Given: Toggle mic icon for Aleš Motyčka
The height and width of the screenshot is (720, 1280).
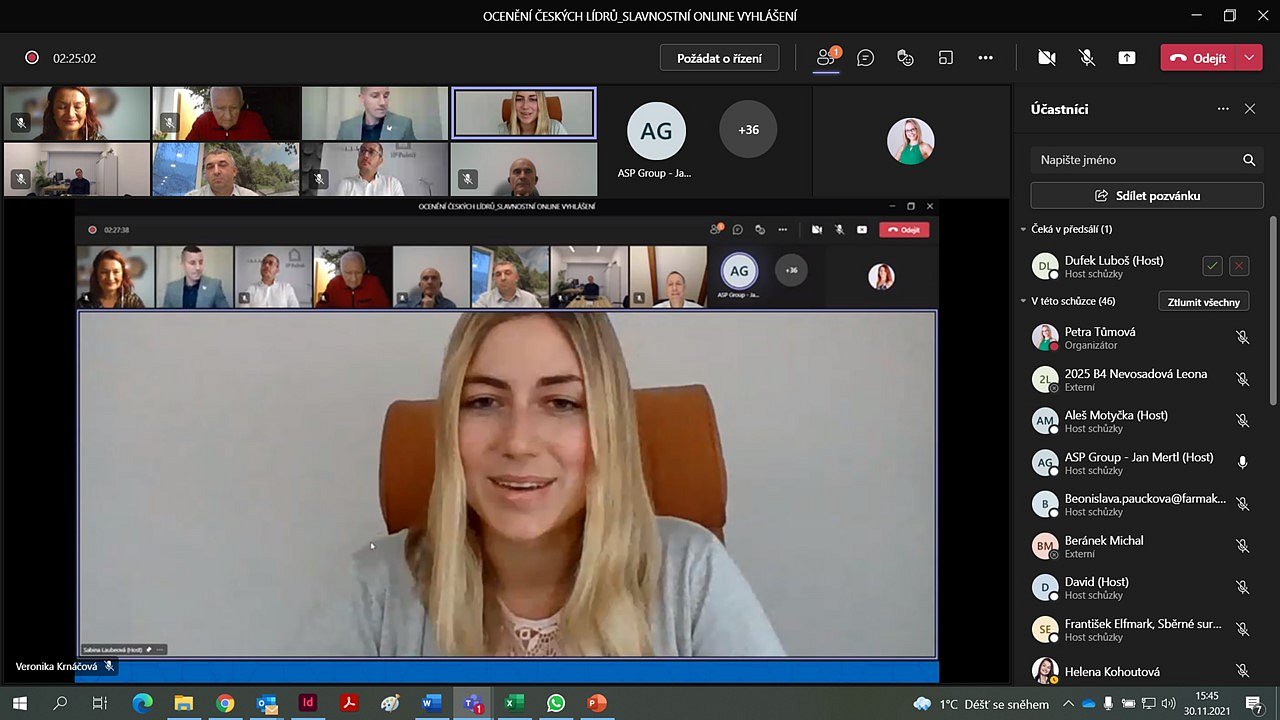Looking at the screenshot, I should click(x=1243, y=421).
